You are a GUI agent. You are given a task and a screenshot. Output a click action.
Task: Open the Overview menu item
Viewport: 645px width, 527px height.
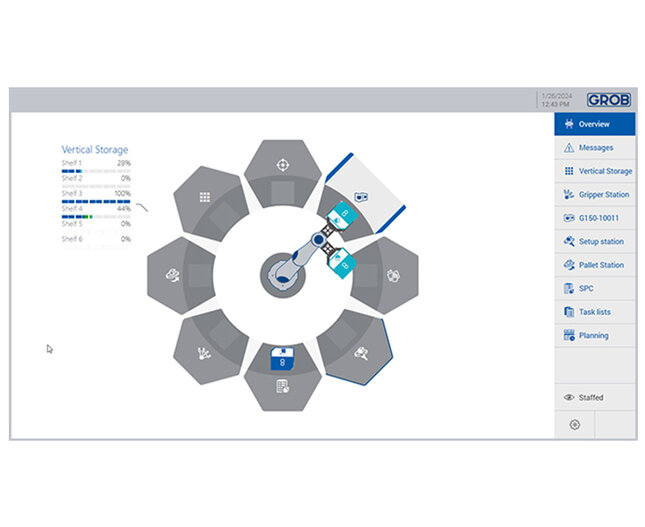coord(594,124)
